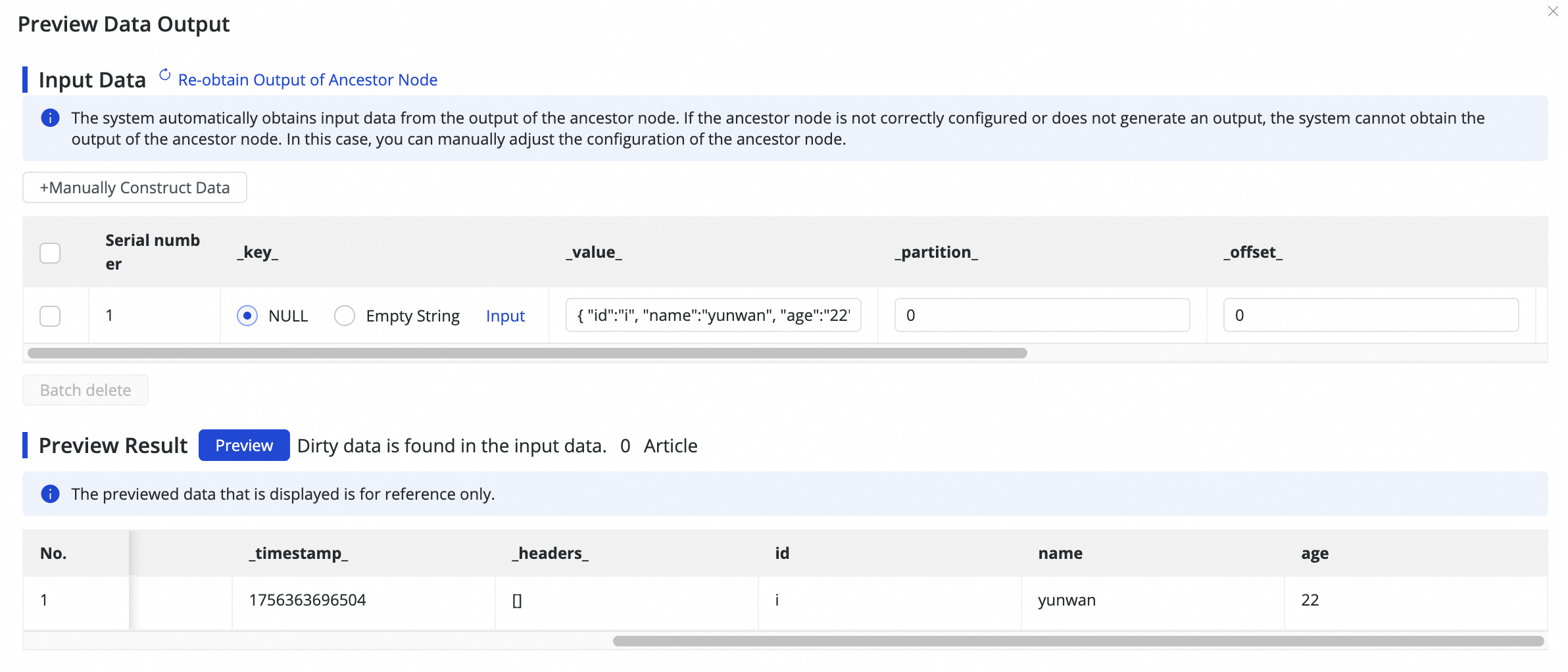Click the yunwan cell in name column

(x=1067, y=600)
